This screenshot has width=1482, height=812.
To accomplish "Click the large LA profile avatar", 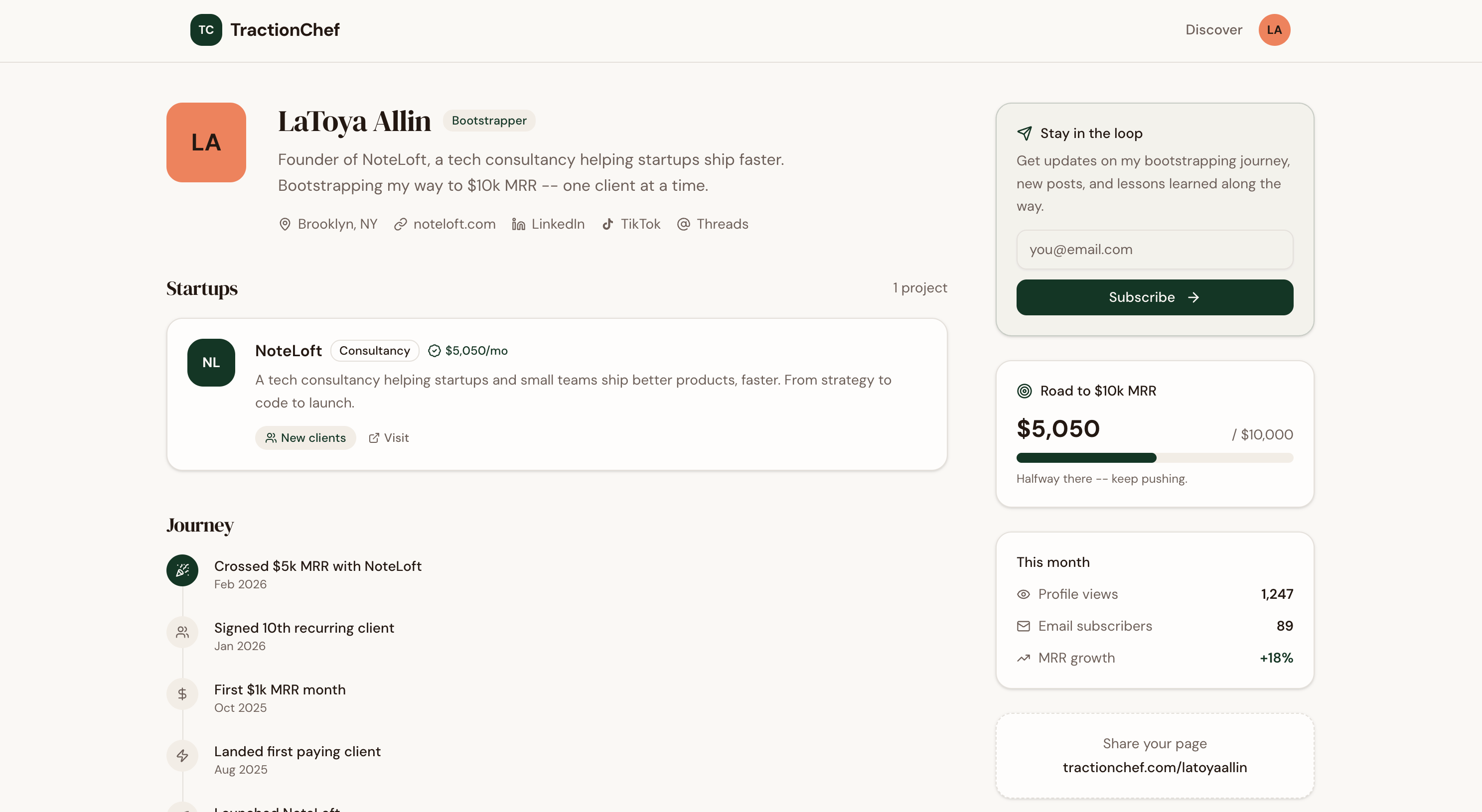I will pyautogui.click(x=206, y=142).
